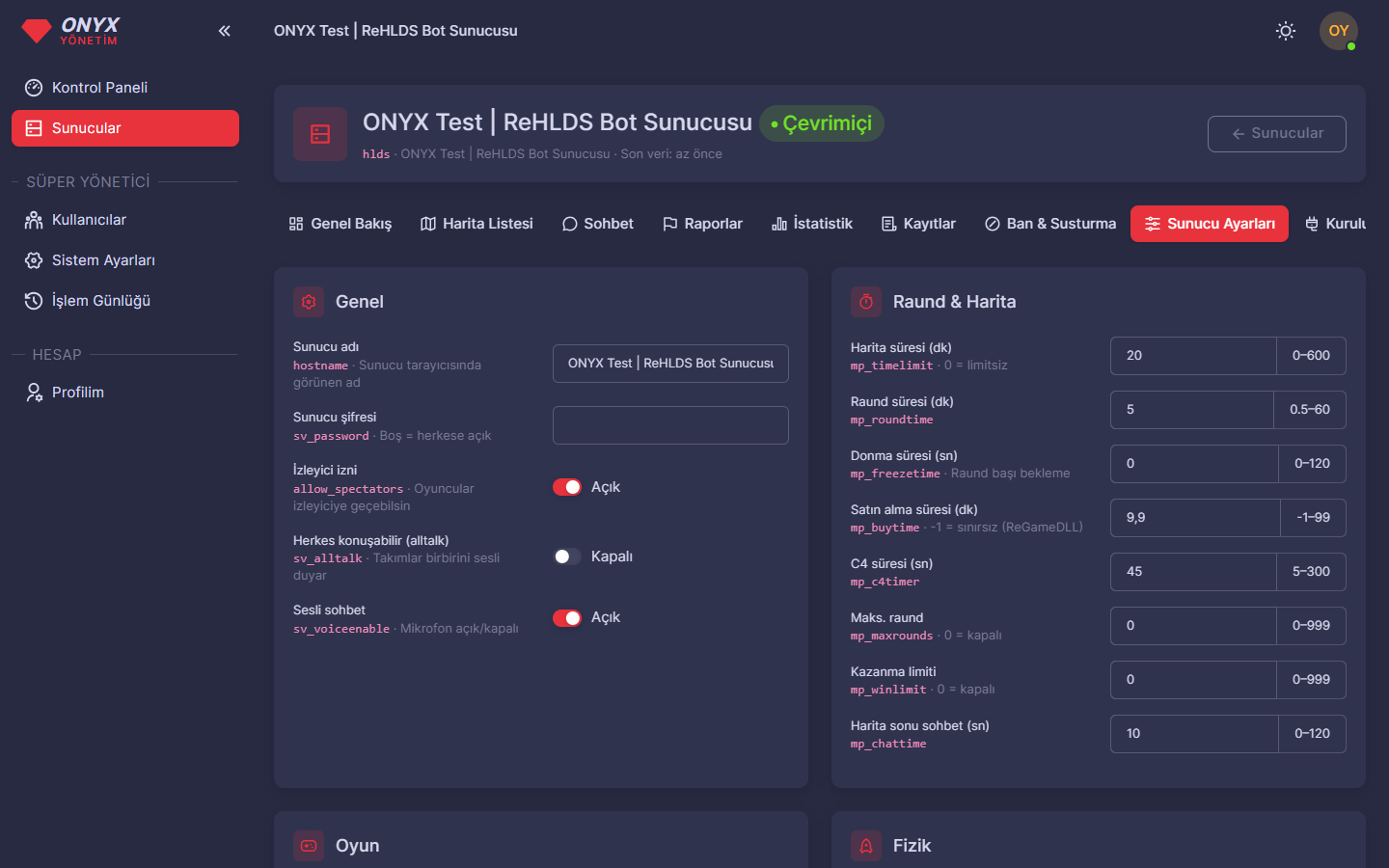This screenshot has height=868, width=1389.
Task: Click the ONYX Yönetim logo
Action: pyautogui.click(x=71, y=31)
